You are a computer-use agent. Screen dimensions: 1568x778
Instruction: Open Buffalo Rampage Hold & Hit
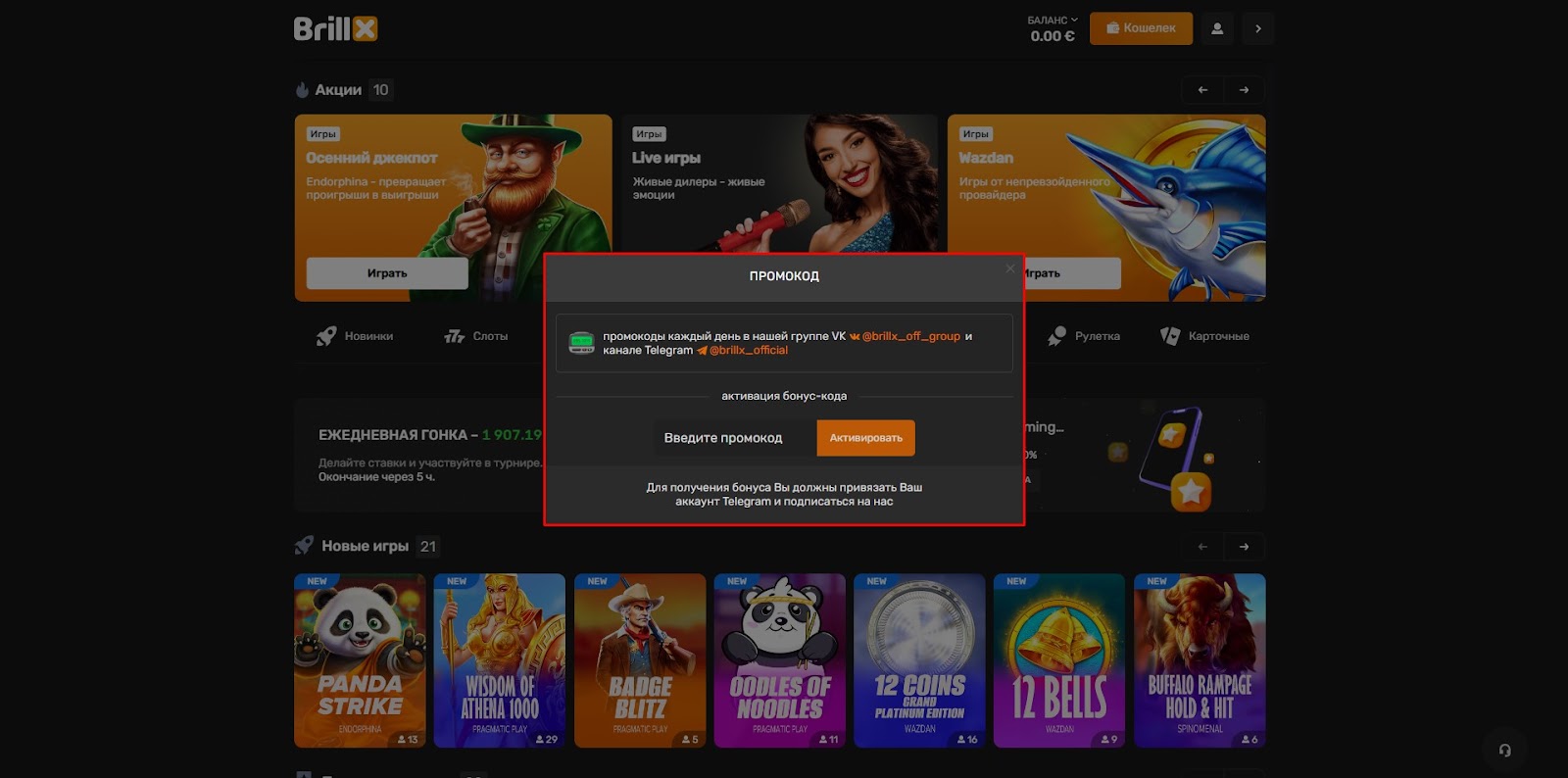click(x=1200, y=660)
